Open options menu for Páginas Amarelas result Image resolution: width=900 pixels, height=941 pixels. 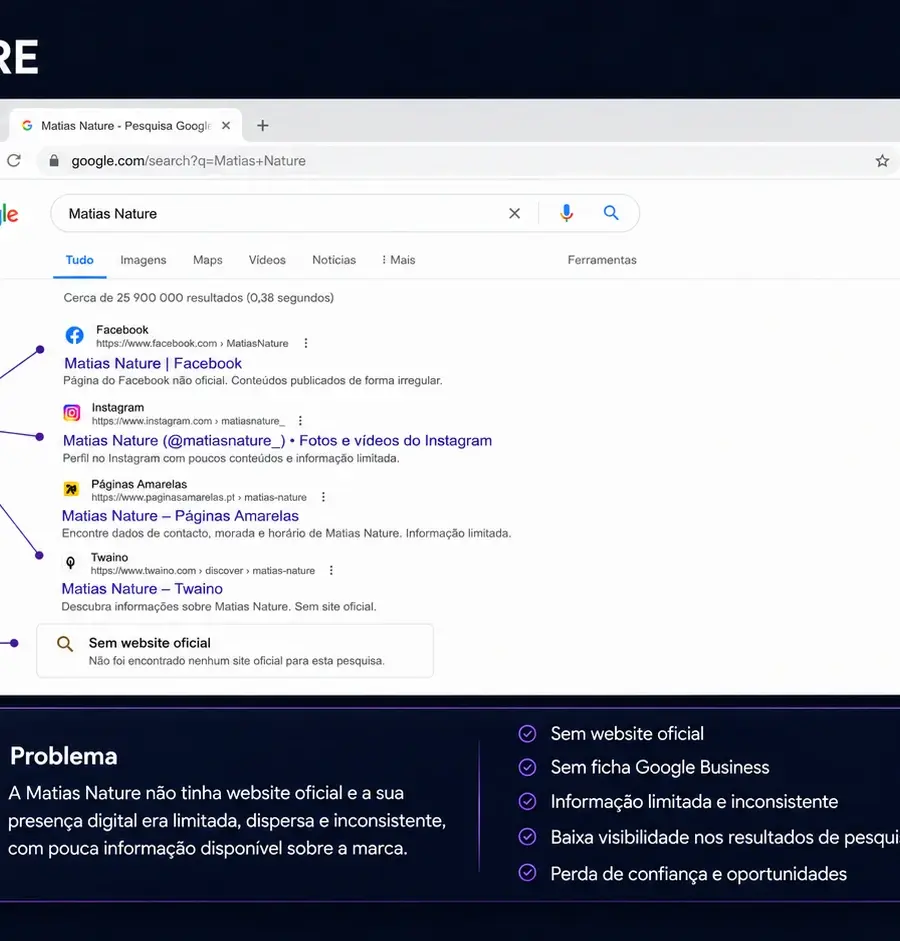(323, 497)
